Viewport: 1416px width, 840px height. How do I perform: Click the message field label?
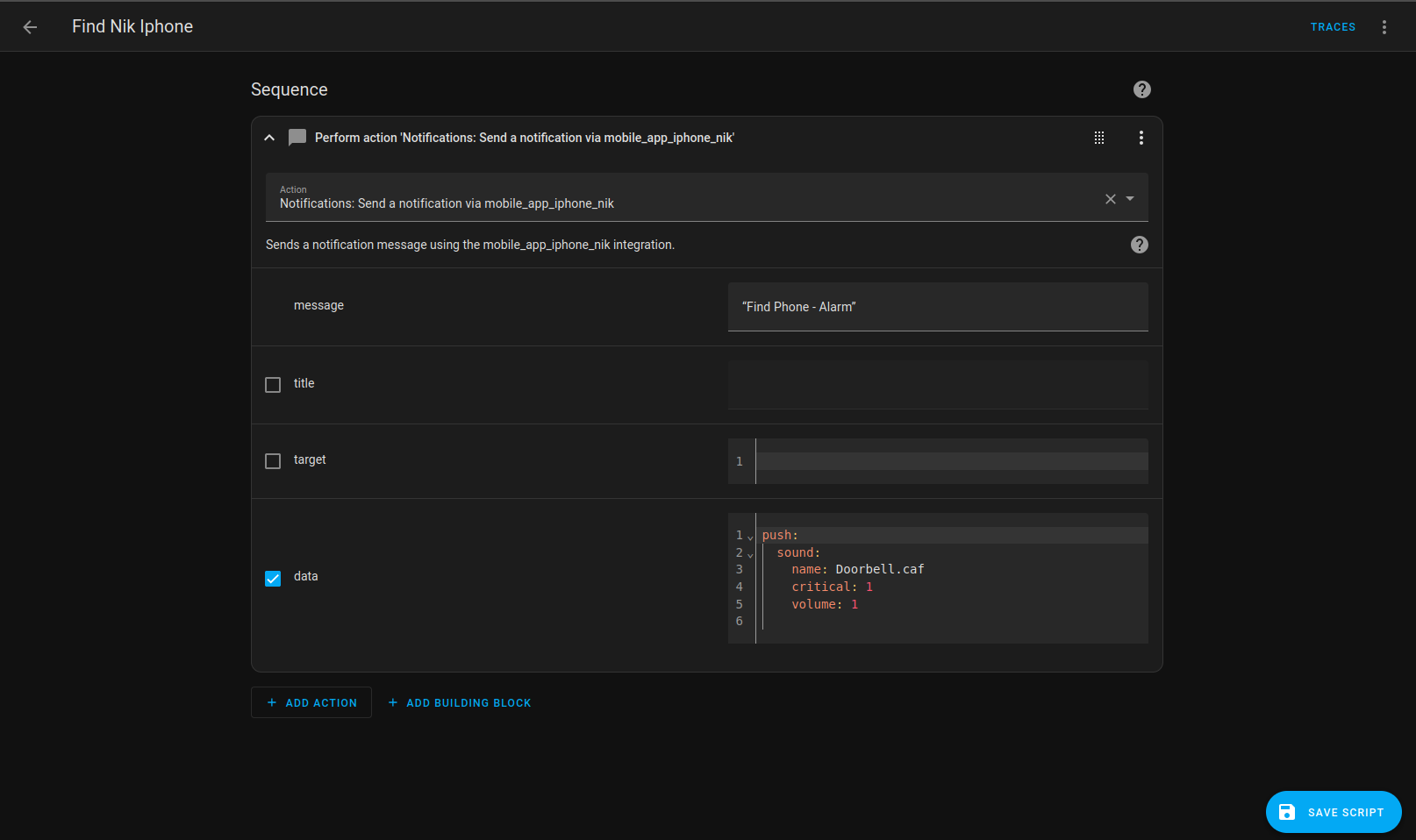click(318, 305)
